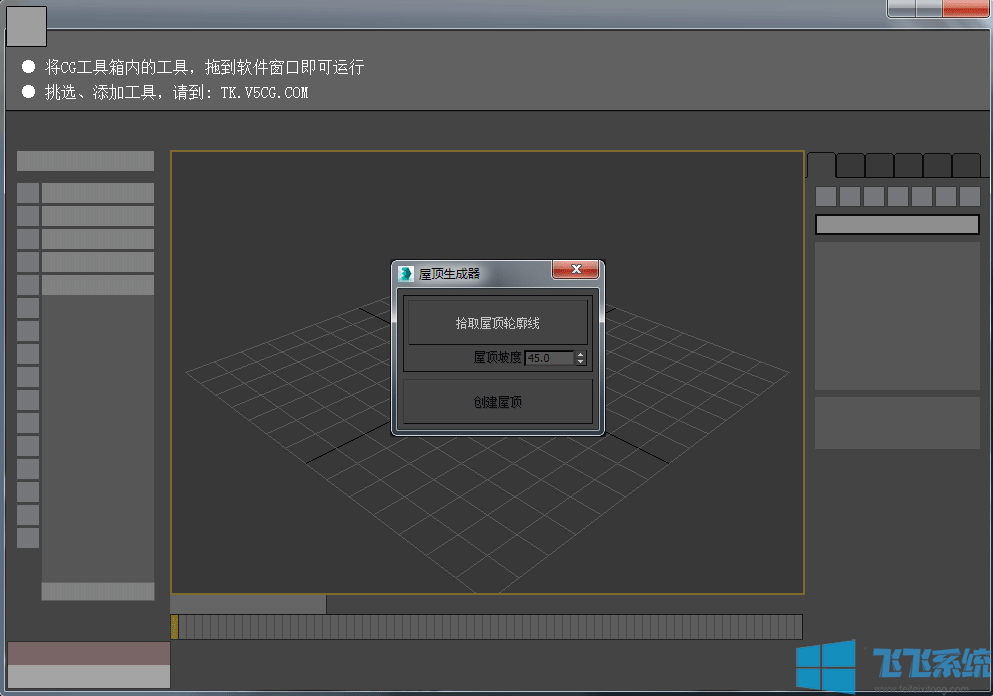Viewport: 993px width, 696px height.
Task: Click the application icon in the top-left corner
Action: [x=25, y=26]
